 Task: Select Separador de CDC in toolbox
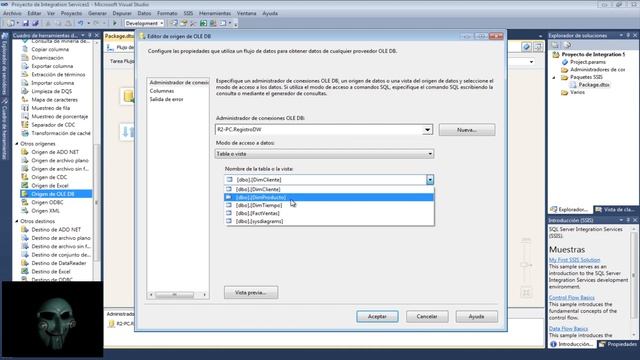click(x=53, y=125)
